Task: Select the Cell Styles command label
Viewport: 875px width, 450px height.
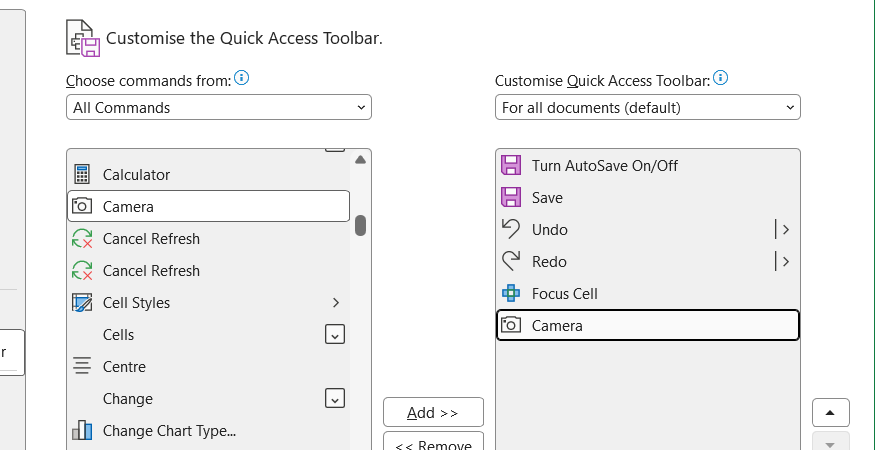Action: click(137, 303)
